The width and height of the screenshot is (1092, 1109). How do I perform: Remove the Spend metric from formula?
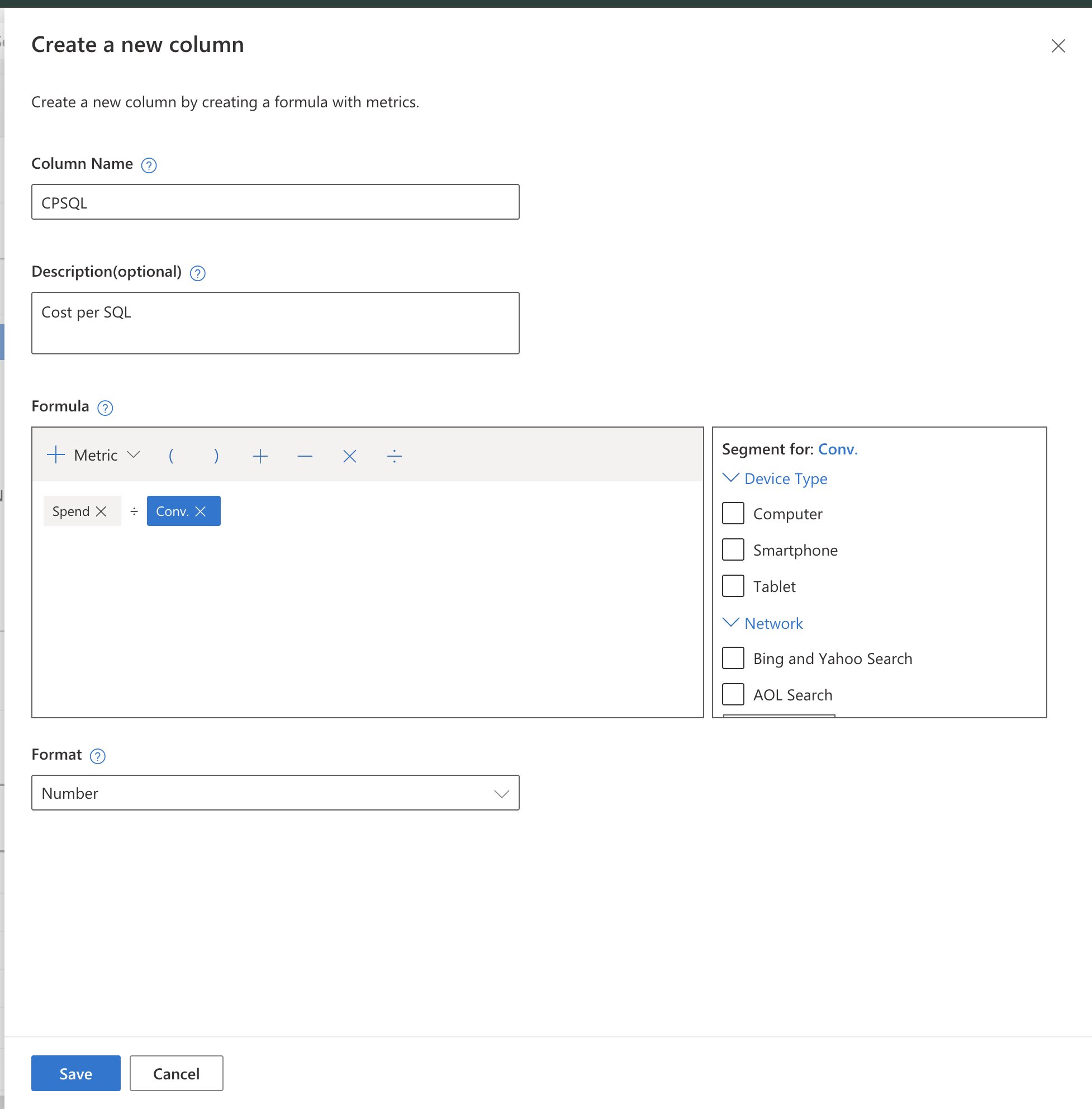pyautogui.click(x=101, y=511)
